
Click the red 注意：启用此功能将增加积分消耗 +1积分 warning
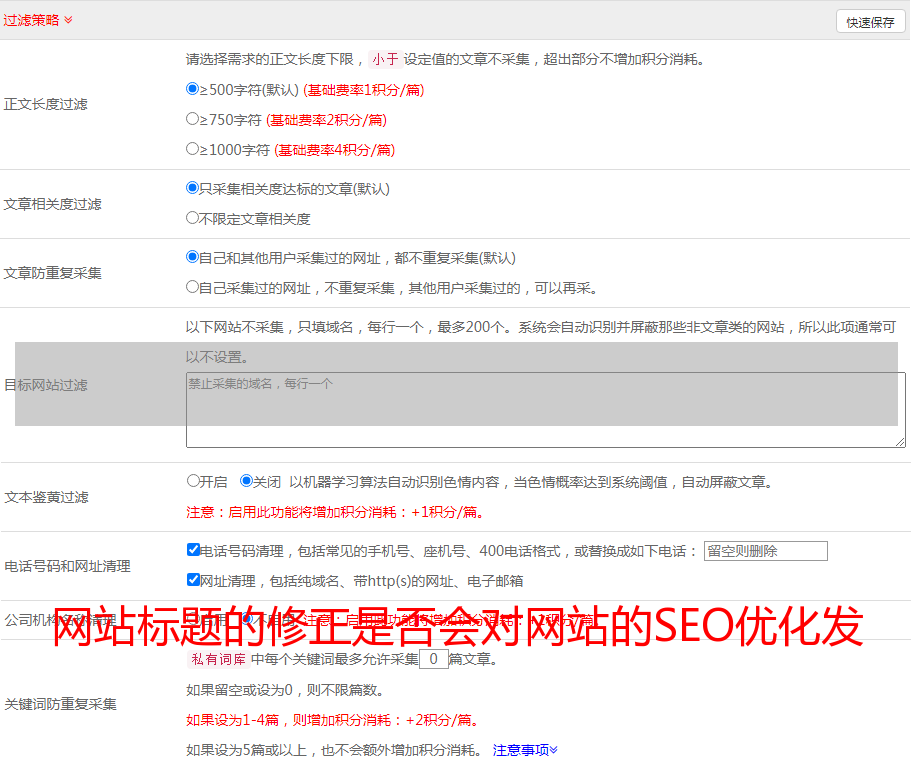(335, 512)
